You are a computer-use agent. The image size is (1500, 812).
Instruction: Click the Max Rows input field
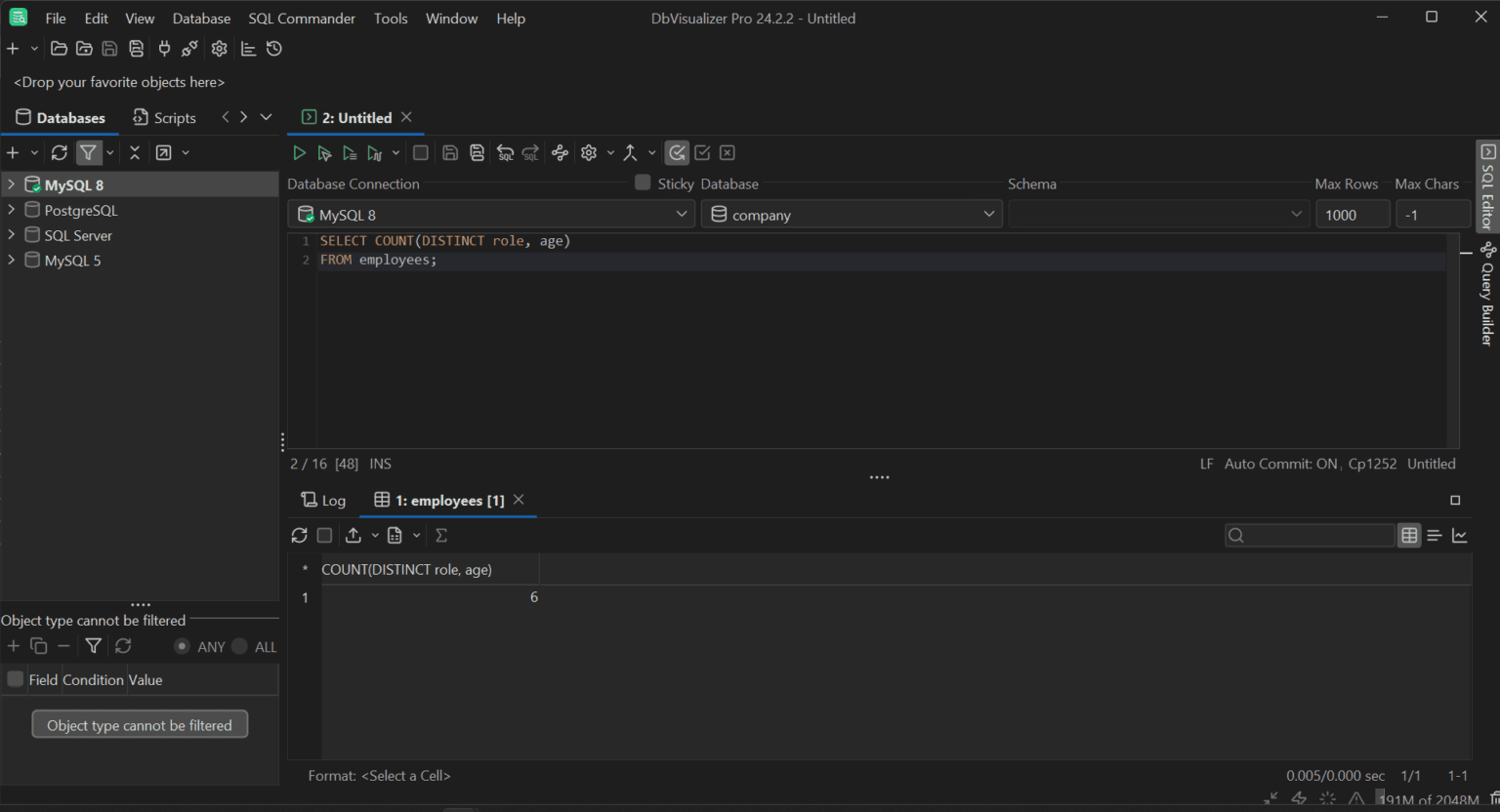click(x=1352, y=215)
